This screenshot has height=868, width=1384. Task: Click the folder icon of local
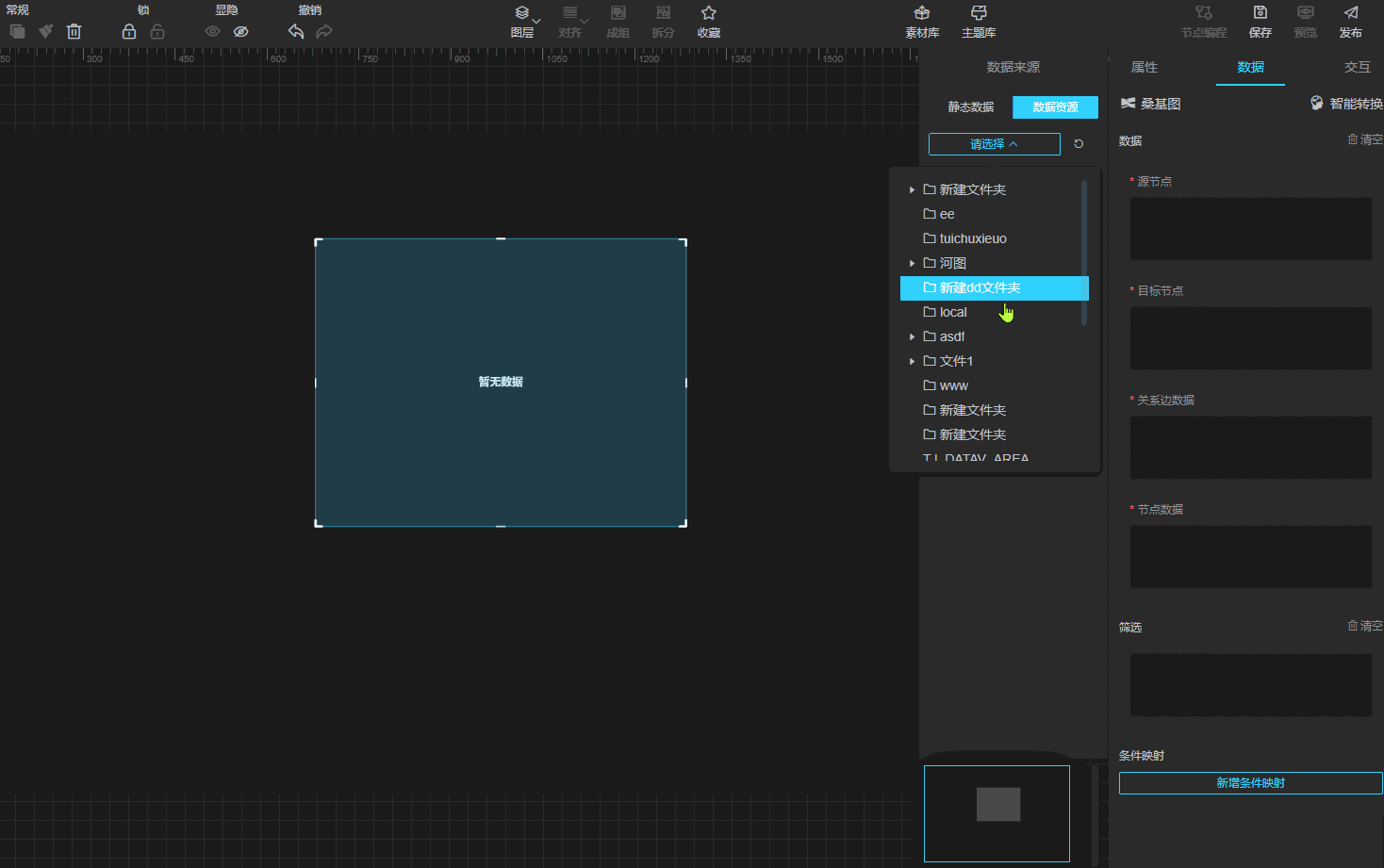[930, 312]
